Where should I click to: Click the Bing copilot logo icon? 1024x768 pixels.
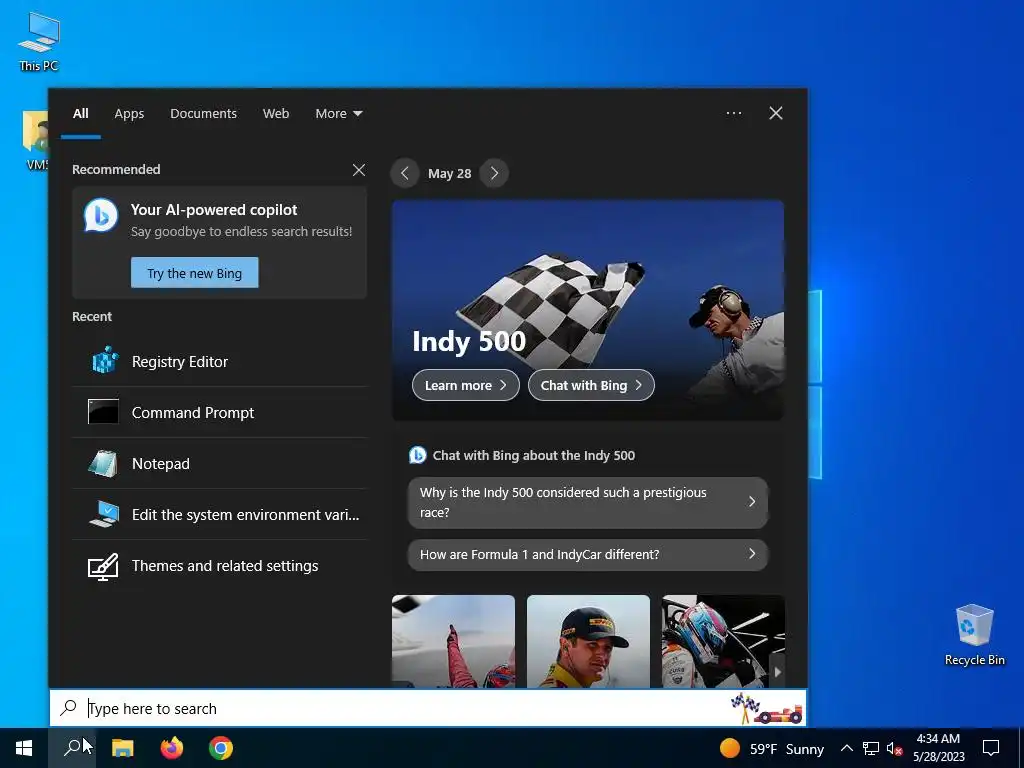click(101, 215)
